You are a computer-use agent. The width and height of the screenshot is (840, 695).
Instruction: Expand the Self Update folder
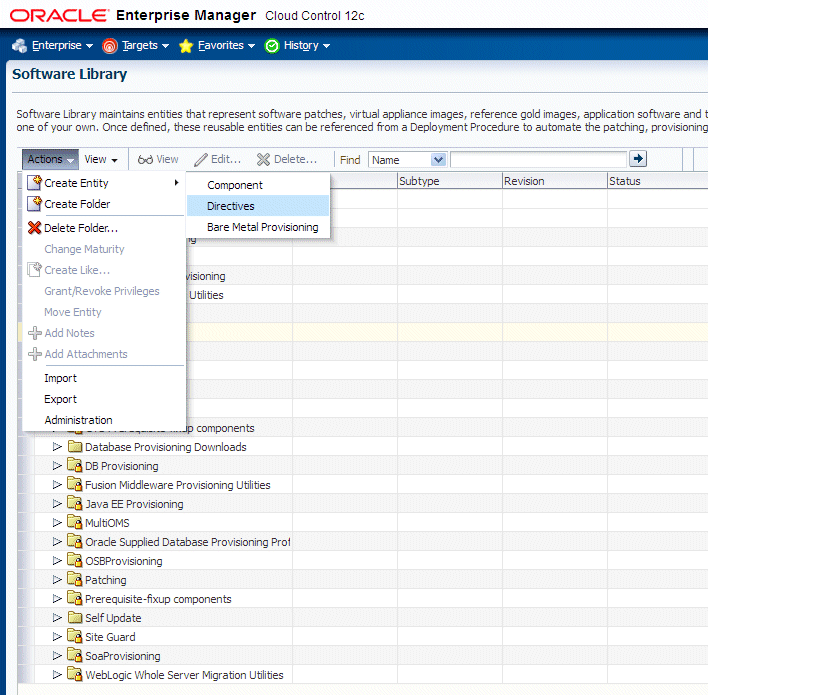coord(57,618)
